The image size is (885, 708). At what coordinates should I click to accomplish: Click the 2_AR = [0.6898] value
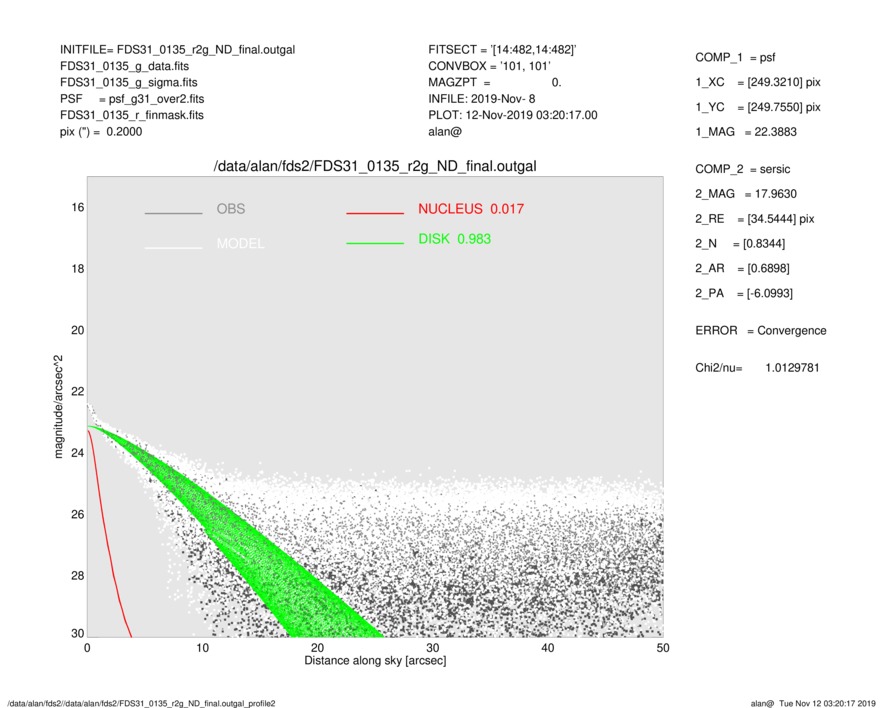(x=742, y=269)
